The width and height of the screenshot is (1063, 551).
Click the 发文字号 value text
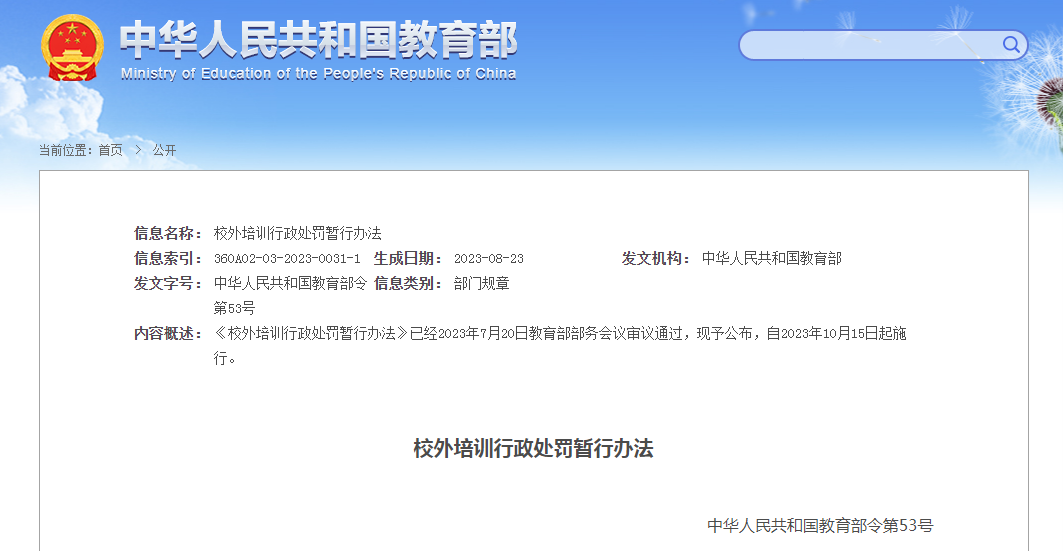(x=290, y=283)
